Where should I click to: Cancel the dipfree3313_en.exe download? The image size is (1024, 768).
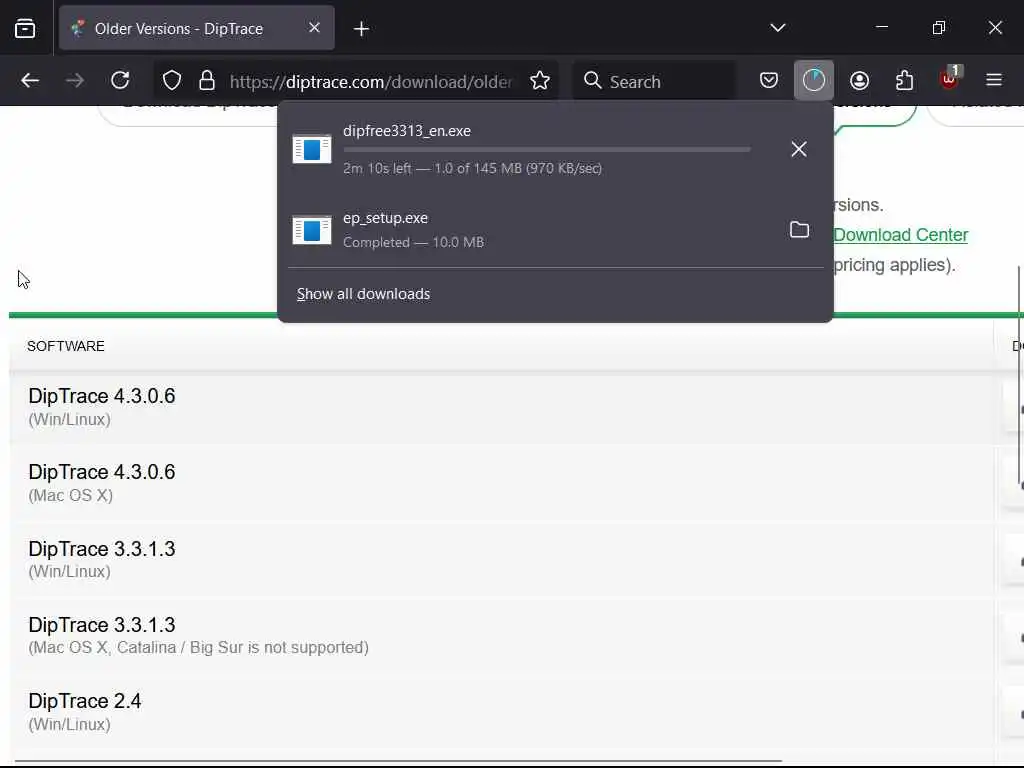[799, 149]
